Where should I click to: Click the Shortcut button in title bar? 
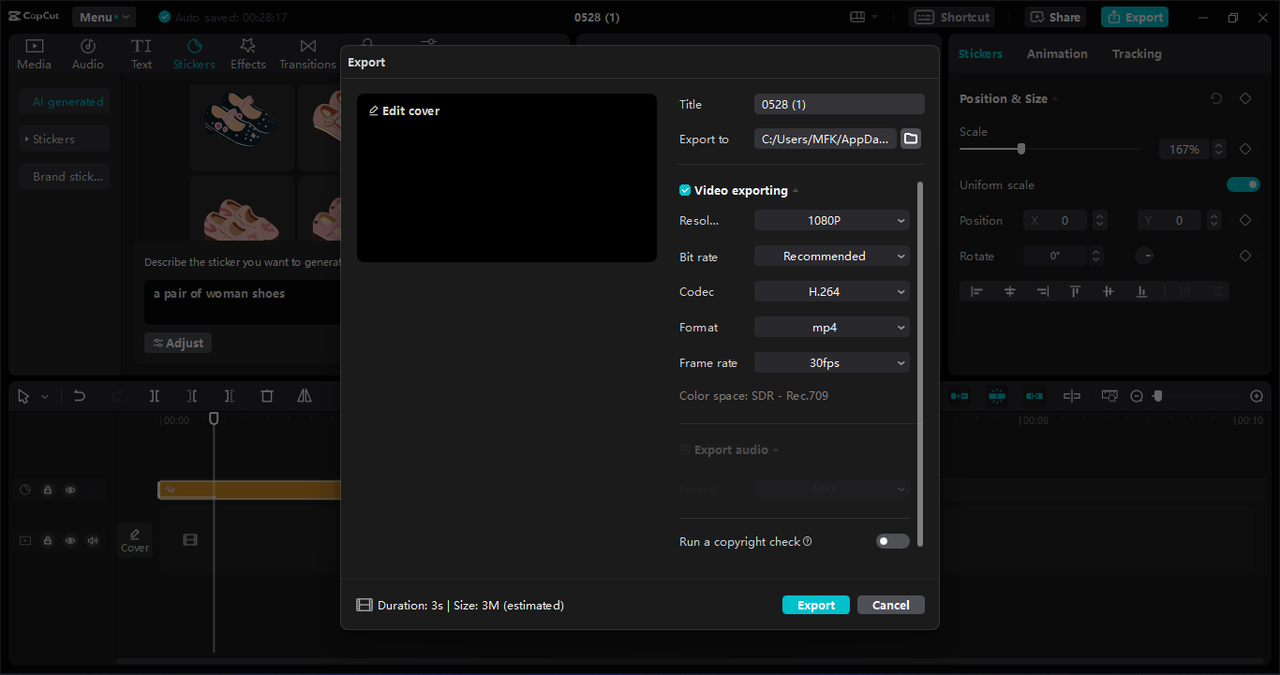pos(951,17)
